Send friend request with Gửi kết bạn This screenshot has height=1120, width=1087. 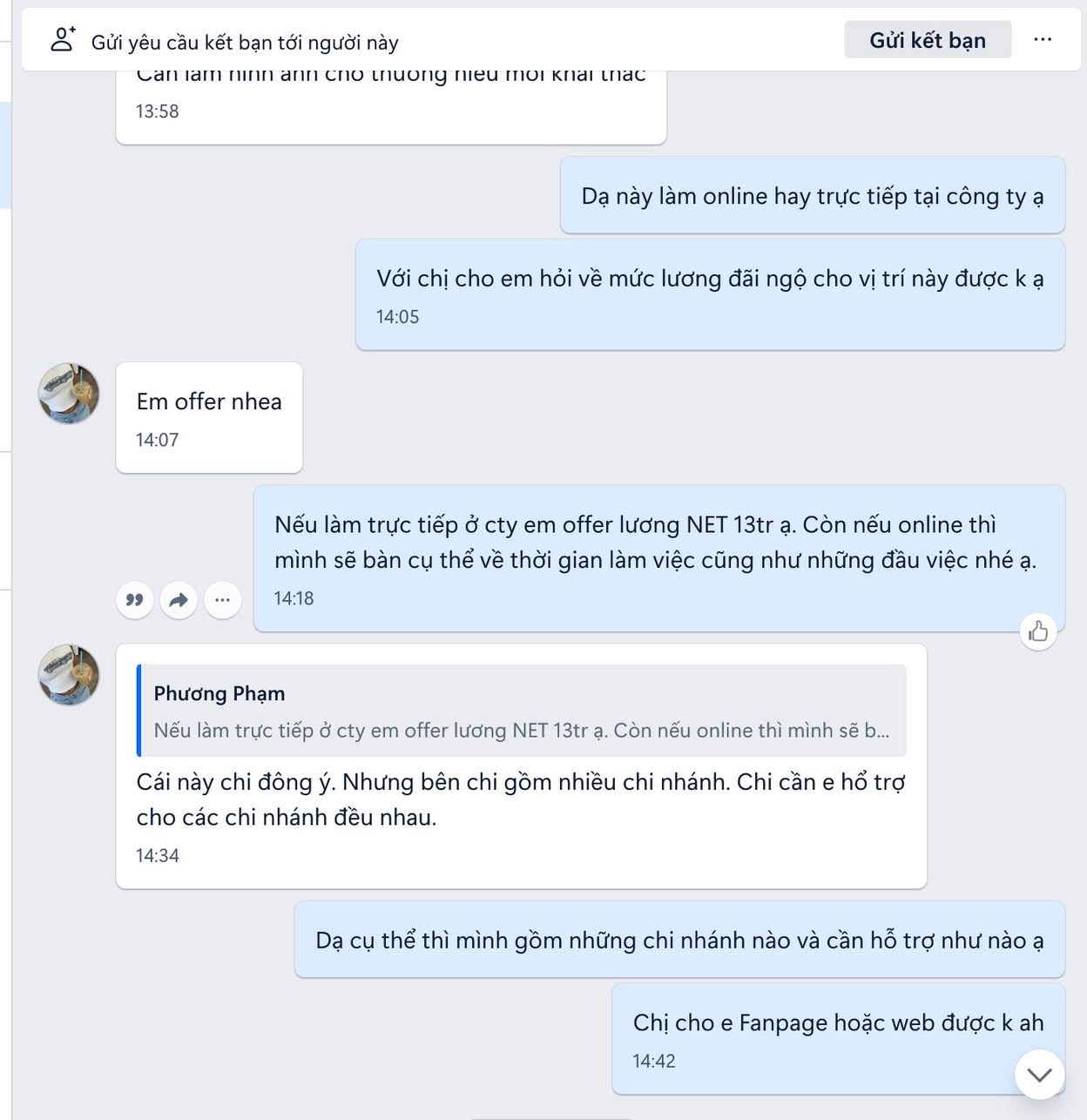928,40
